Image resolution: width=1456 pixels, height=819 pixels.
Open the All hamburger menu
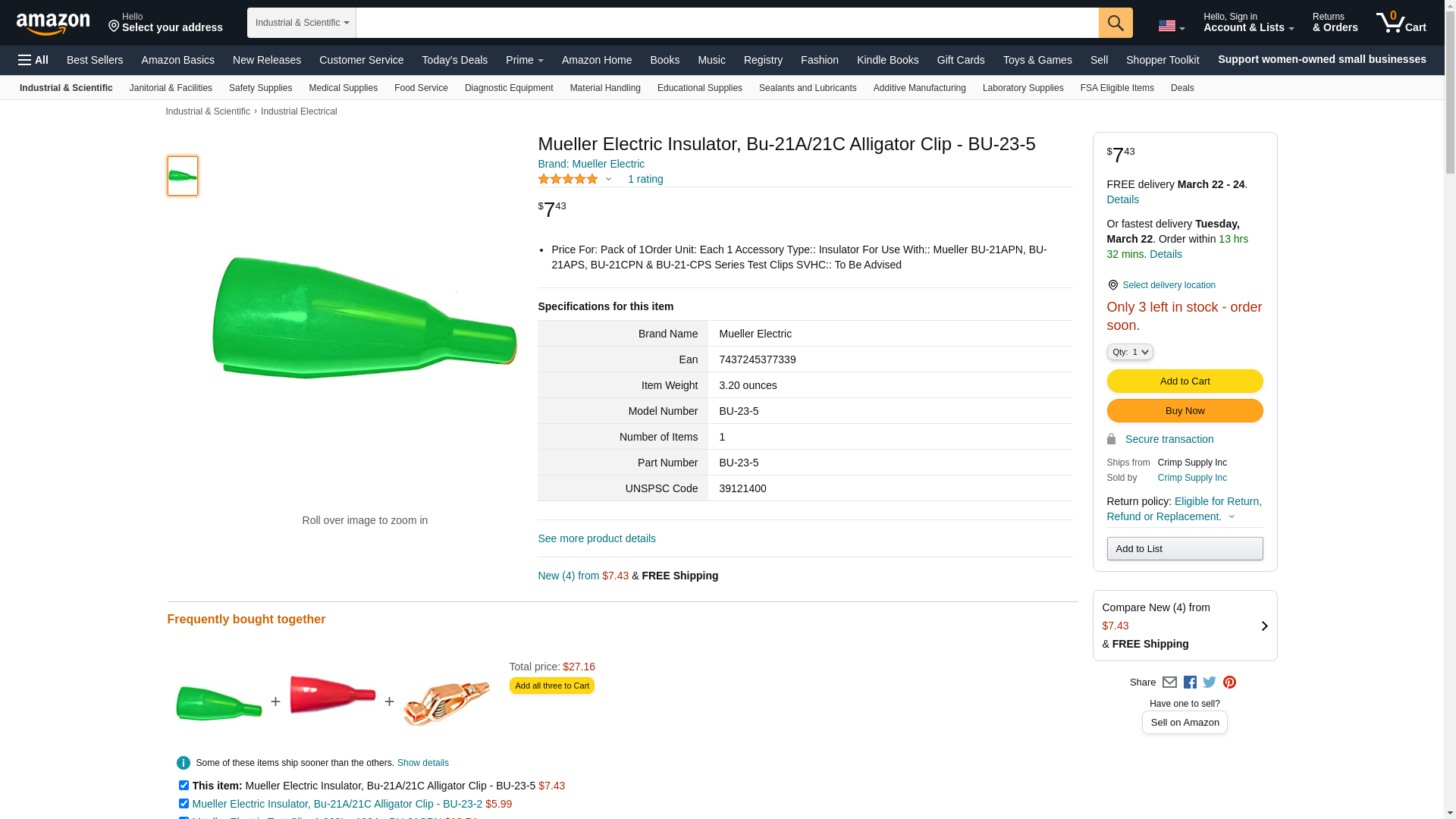[33, 60]
